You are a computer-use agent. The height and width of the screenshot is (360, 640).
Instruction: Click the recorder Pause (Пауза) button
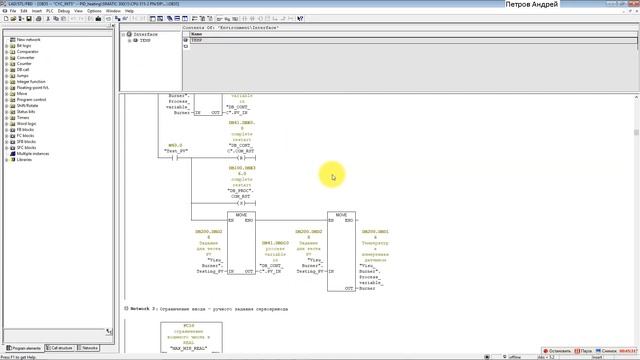point(583,351)
